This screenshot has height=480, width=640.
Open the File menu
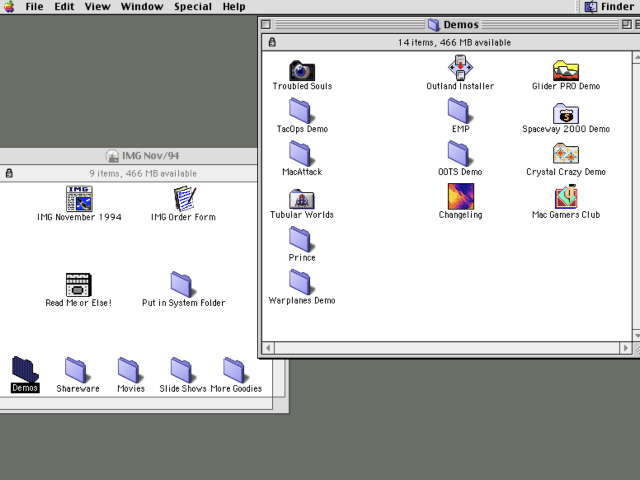click(x=34, y=7)
